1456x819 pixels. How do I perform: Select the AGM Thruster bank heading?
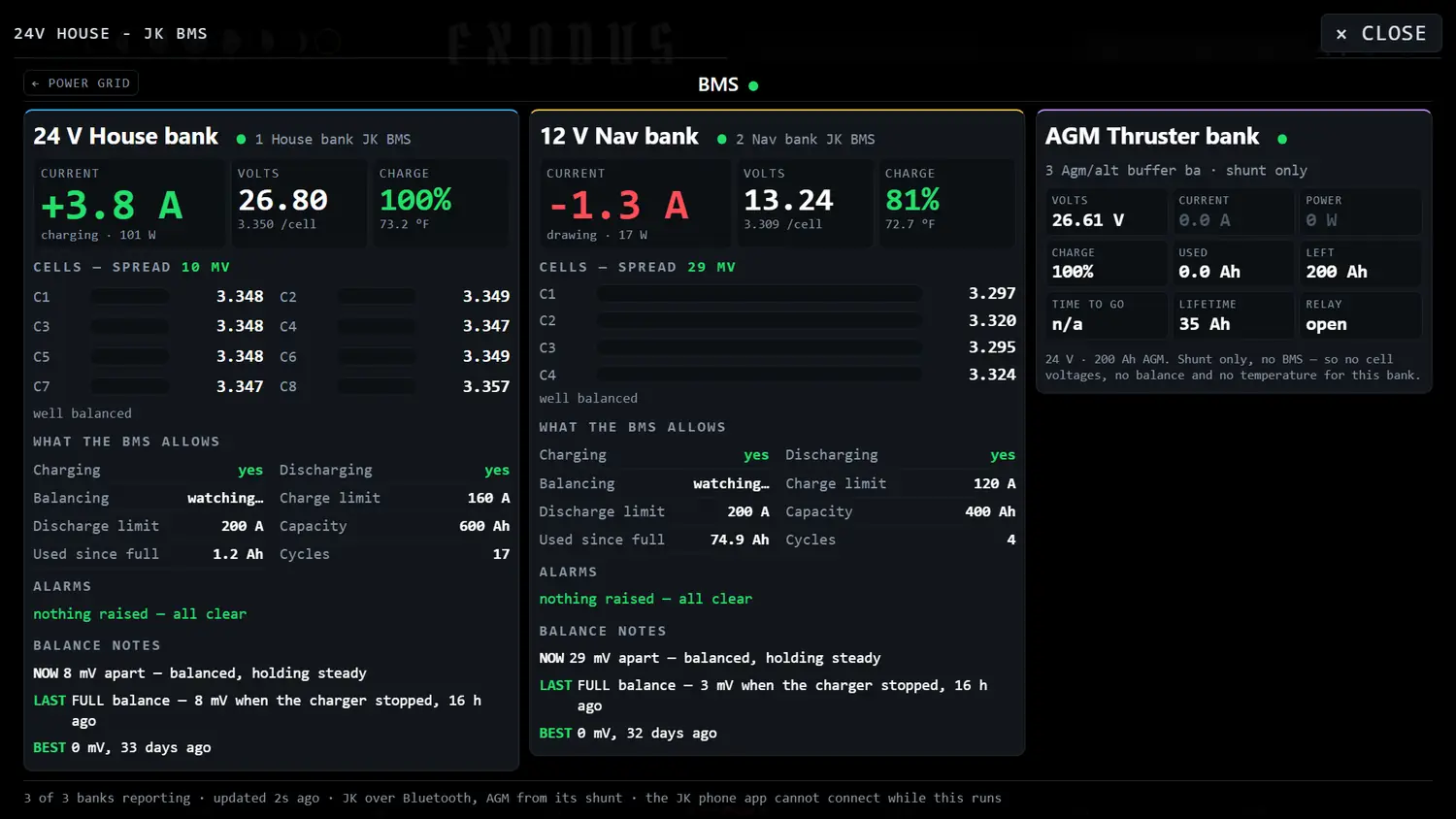1152,137
